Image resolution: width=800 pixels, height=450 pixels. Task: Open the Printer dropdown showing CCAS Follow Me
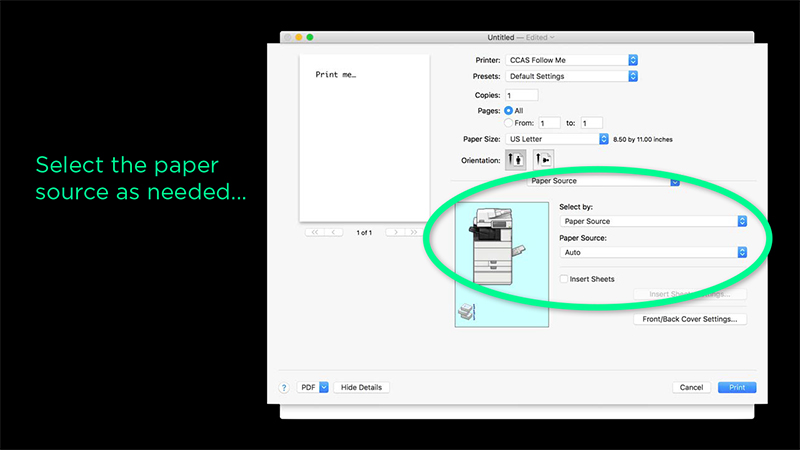point(572,61)
